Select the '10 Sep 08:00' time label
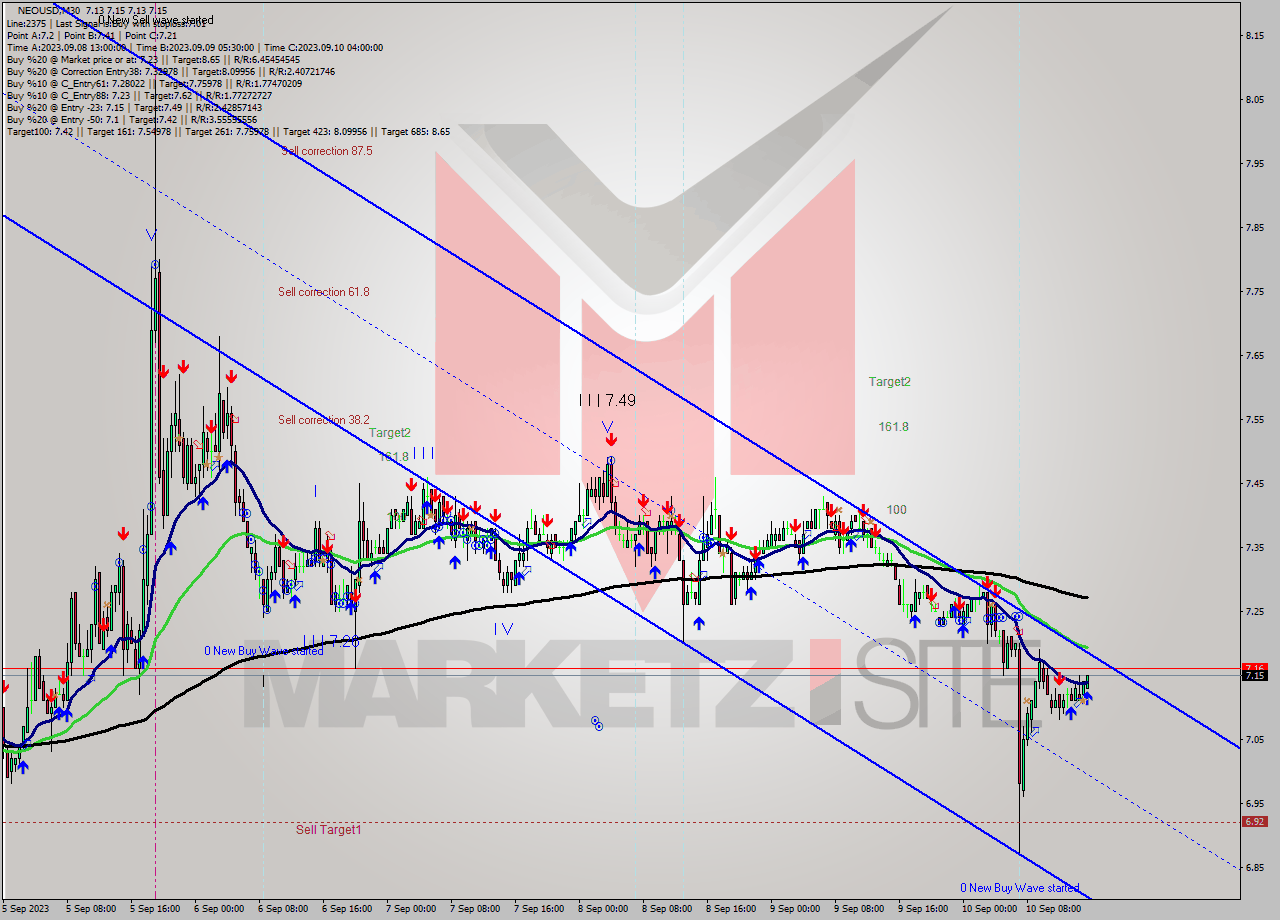Viewport: 1280px width, 920px height. [1052, 909]
